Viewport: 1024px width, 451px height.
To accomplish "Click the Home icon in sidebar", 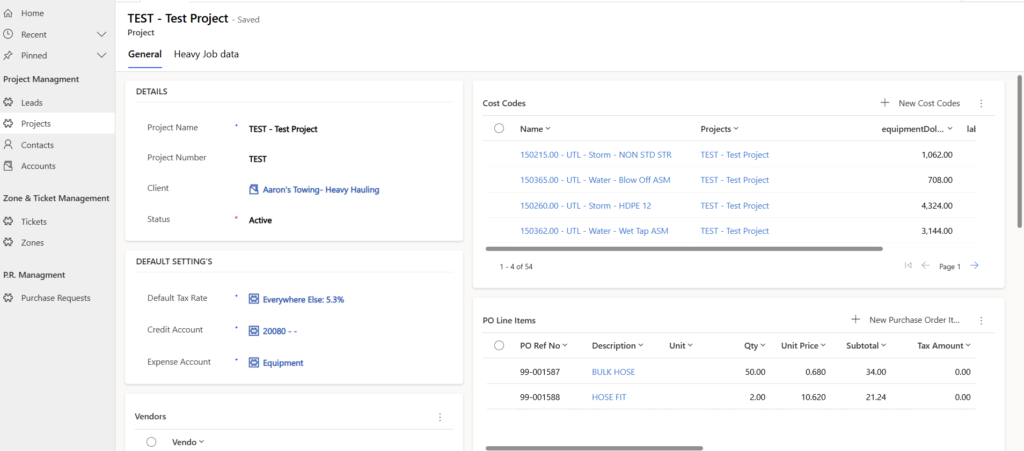I will [x=9, y=13].
